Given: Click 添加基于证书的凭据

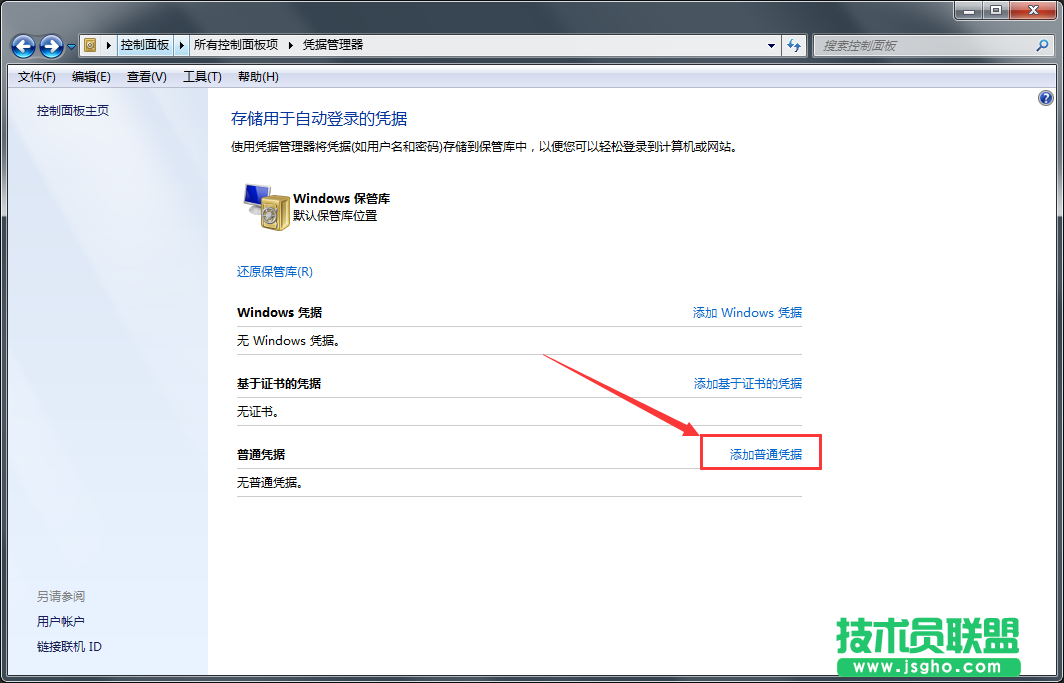Looking at the screenshot, I should tap(749, 383).
